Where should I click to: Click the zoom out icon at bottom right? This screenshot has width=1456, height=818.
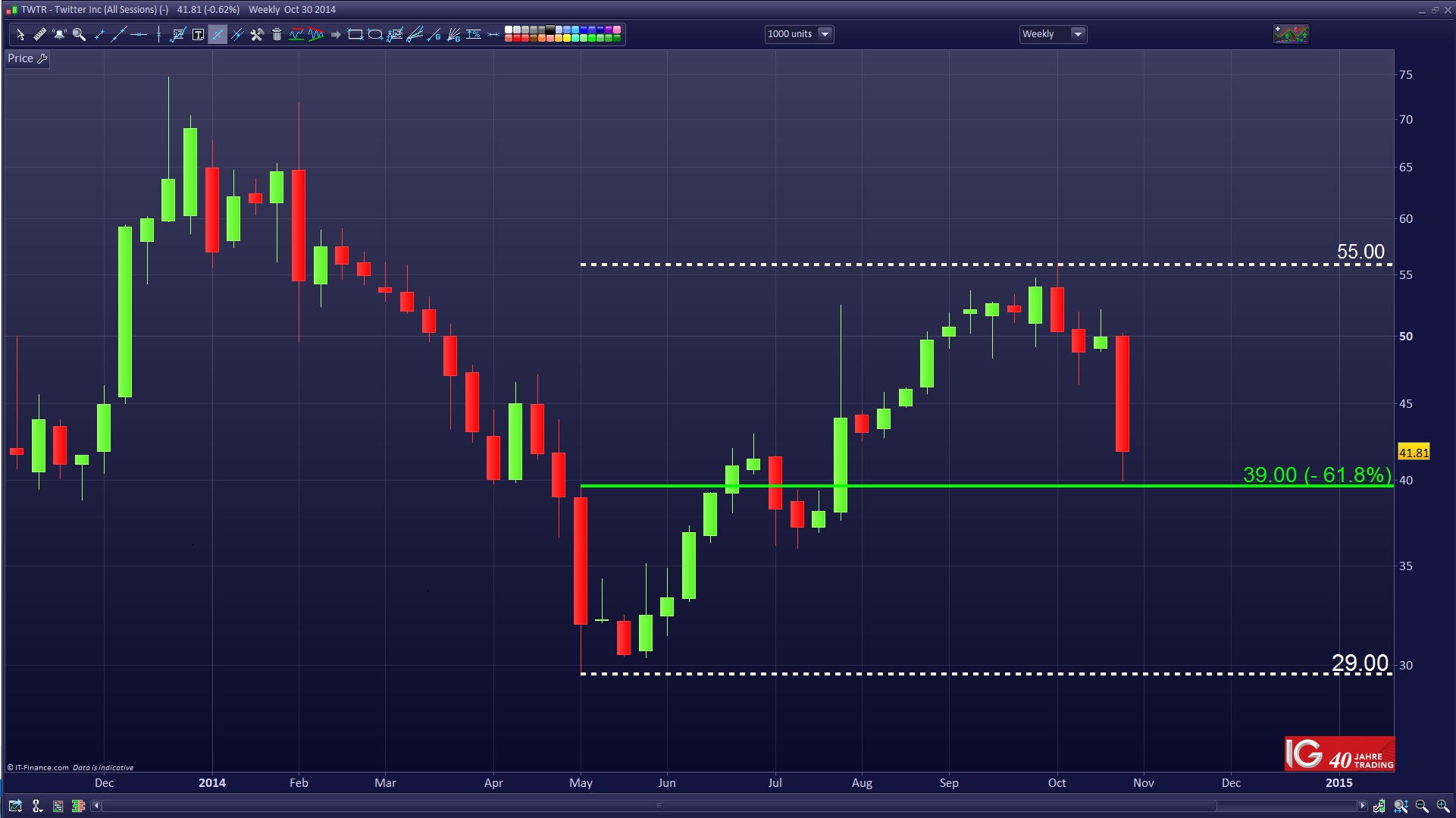[1422, 806]
